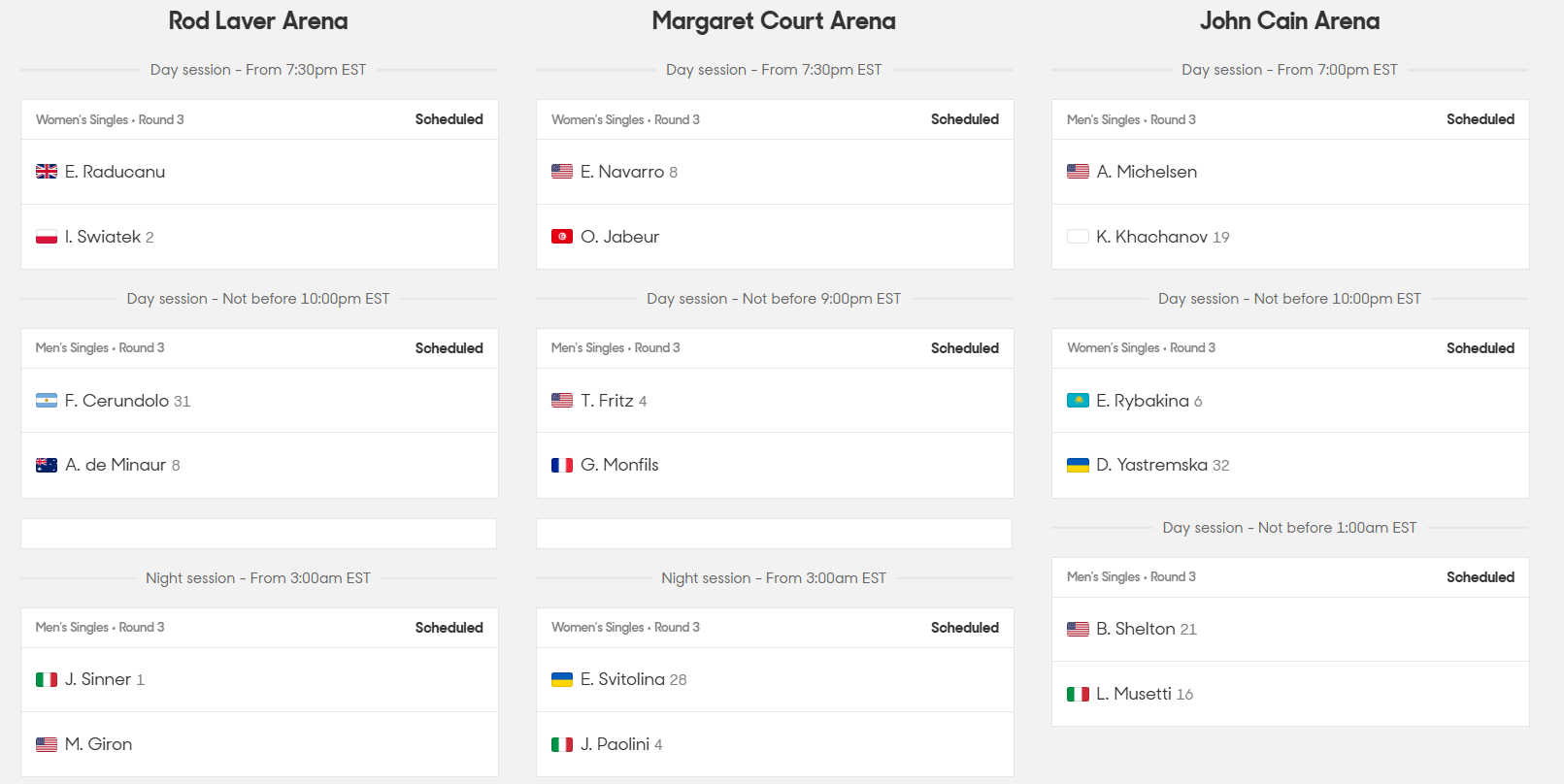Click the Poland flag beside I. Swiatek
The height and width of the screenshot is (784, 1564).
click(x=47, y=237)
